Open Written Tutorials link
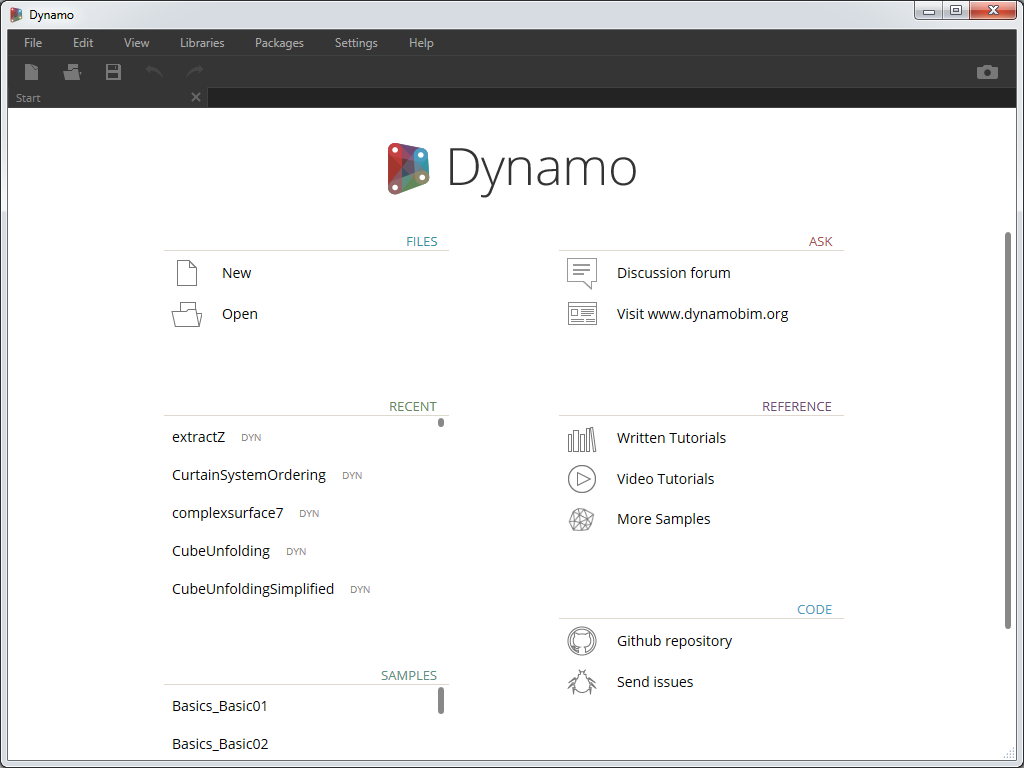Image resolution: width=1024 pixels, height=768 pixels. pyautogui.click(x=671, y=438)
